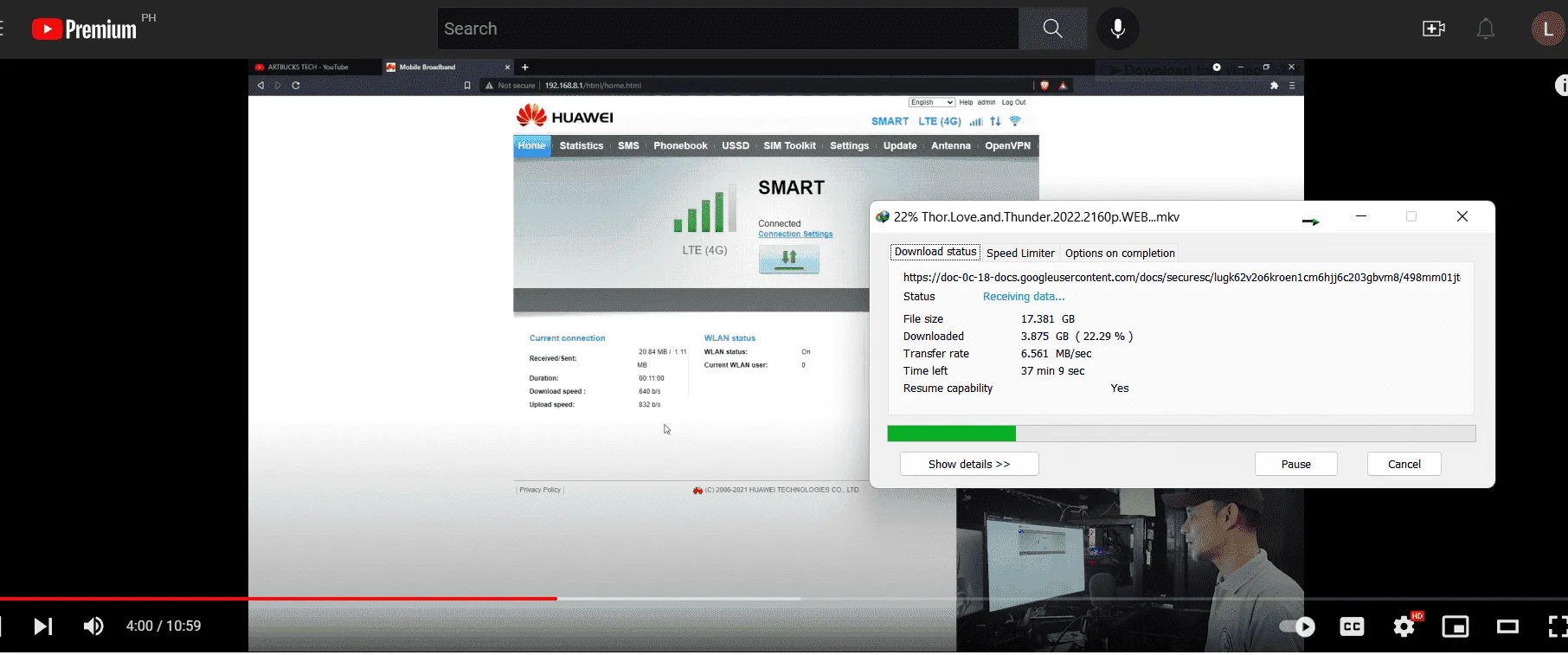This screenshot has height=655, width=1568.
Task: Open the Phonebook menu item
Action: click(x=680, y=145)
